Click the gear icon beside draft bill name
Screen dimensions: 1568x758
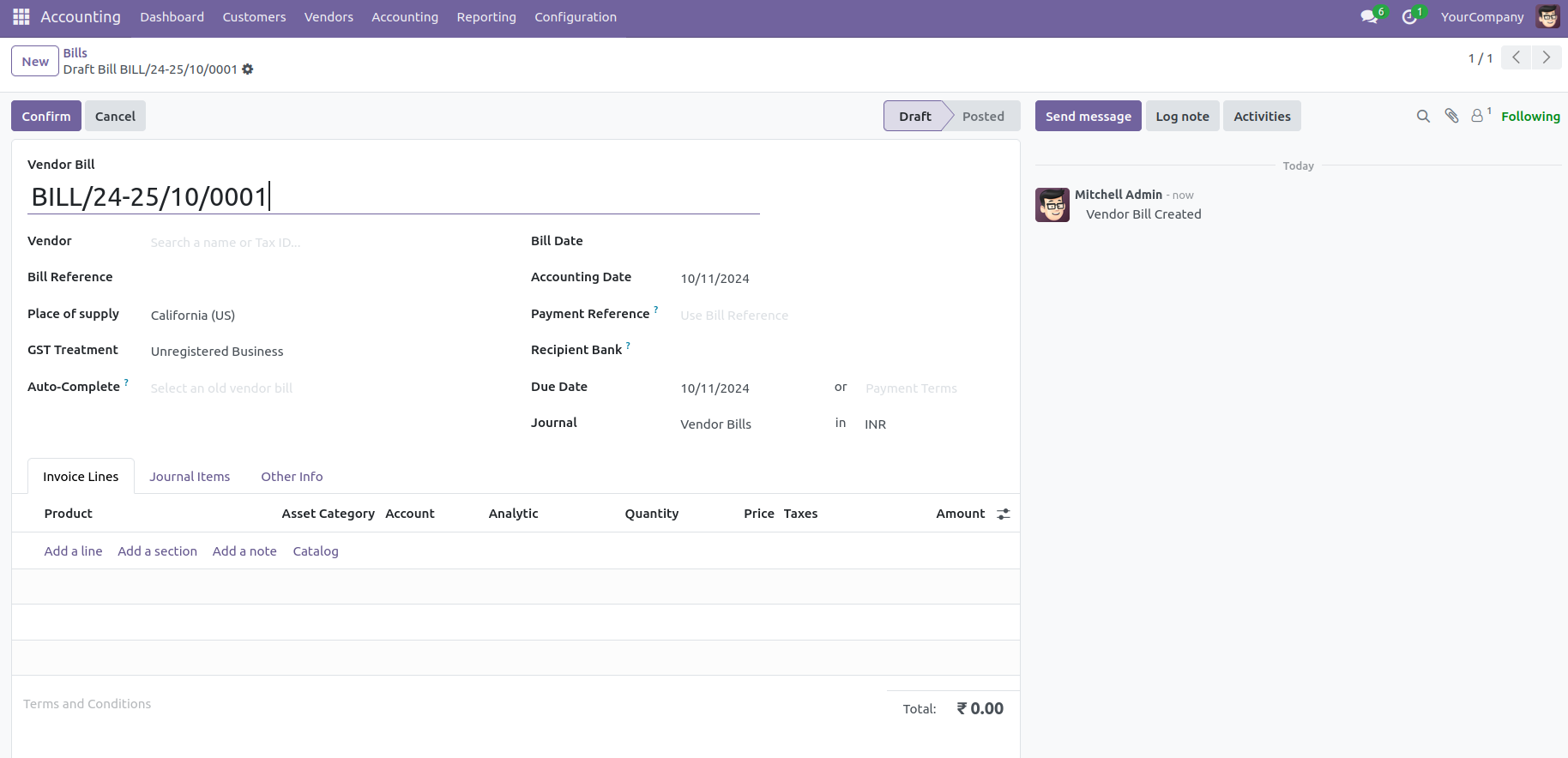248,69
